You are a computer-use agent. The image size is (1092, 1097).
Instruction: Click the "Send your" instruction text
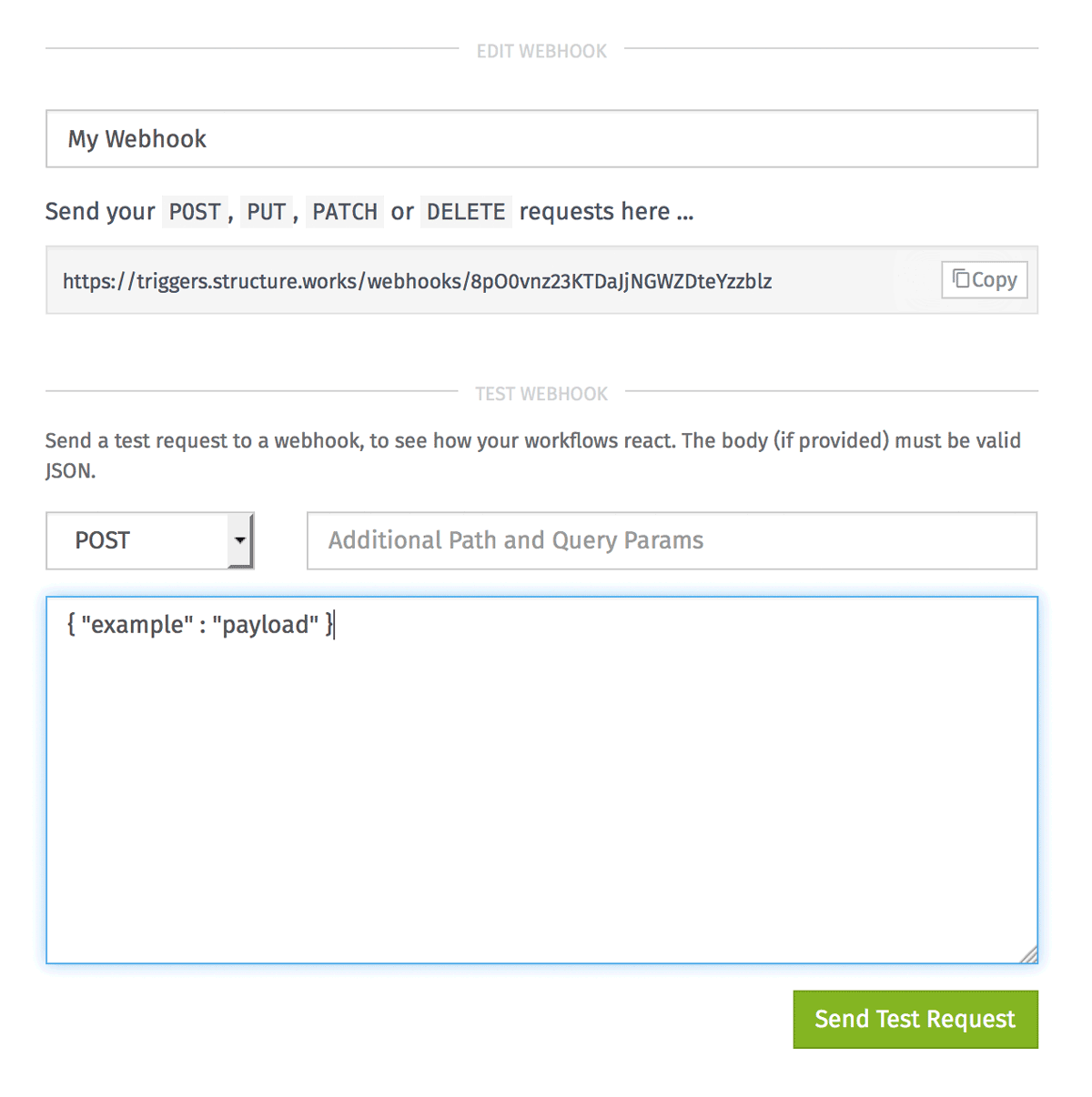[100, 212]
